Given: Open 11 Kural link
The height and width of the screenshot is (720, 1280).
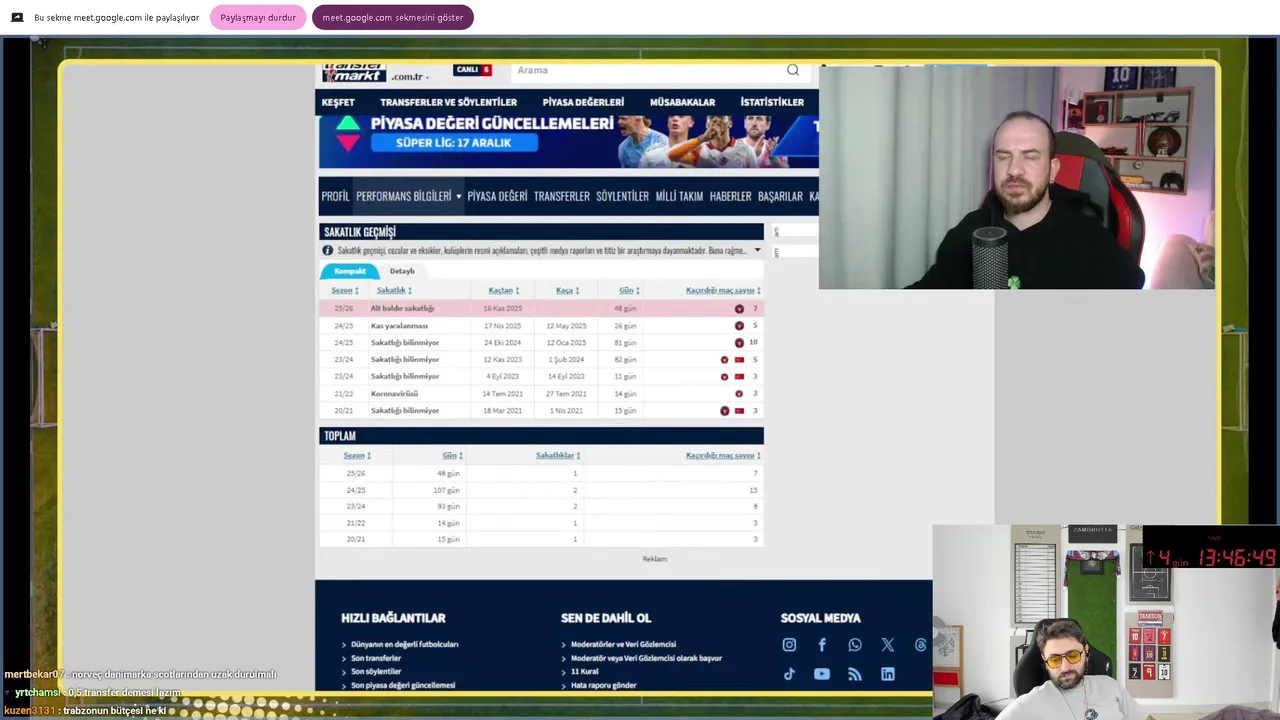Looking at the screenshot, I should 584,671.
